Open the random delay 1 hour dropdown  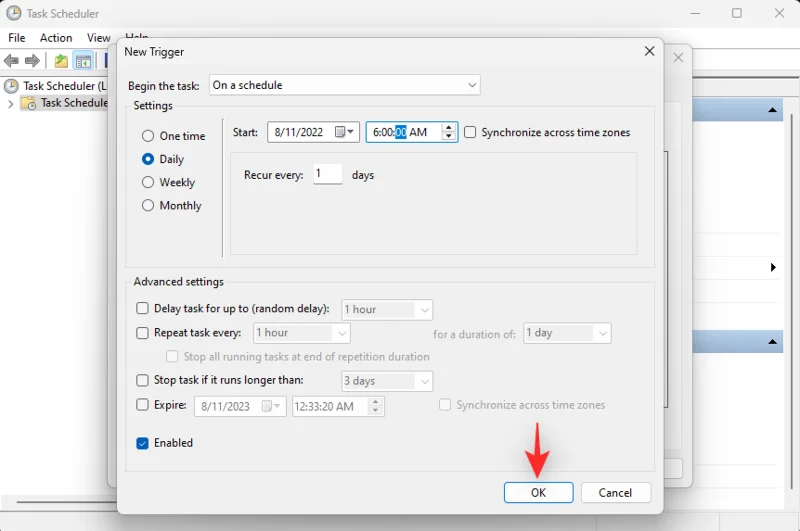point(387,310)
